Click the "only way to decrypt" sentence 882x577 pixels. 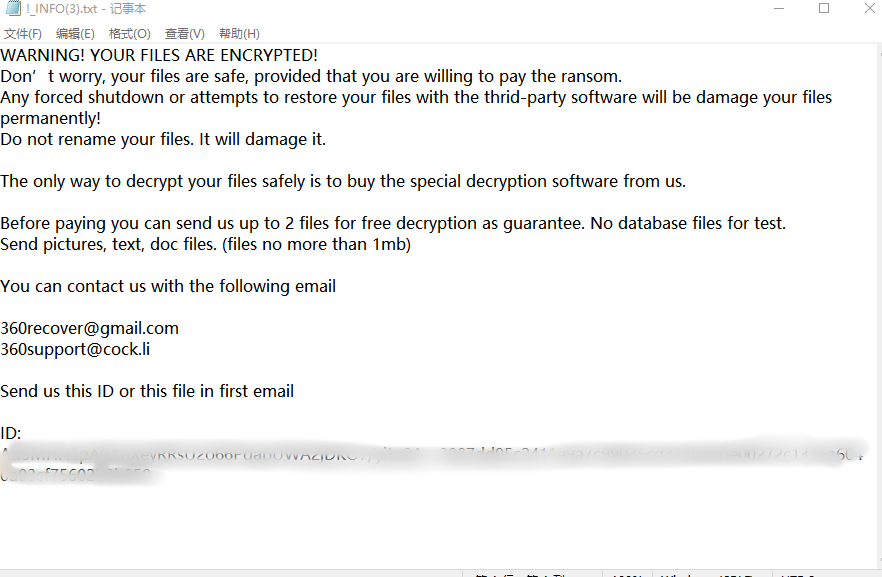pos(343,181)
